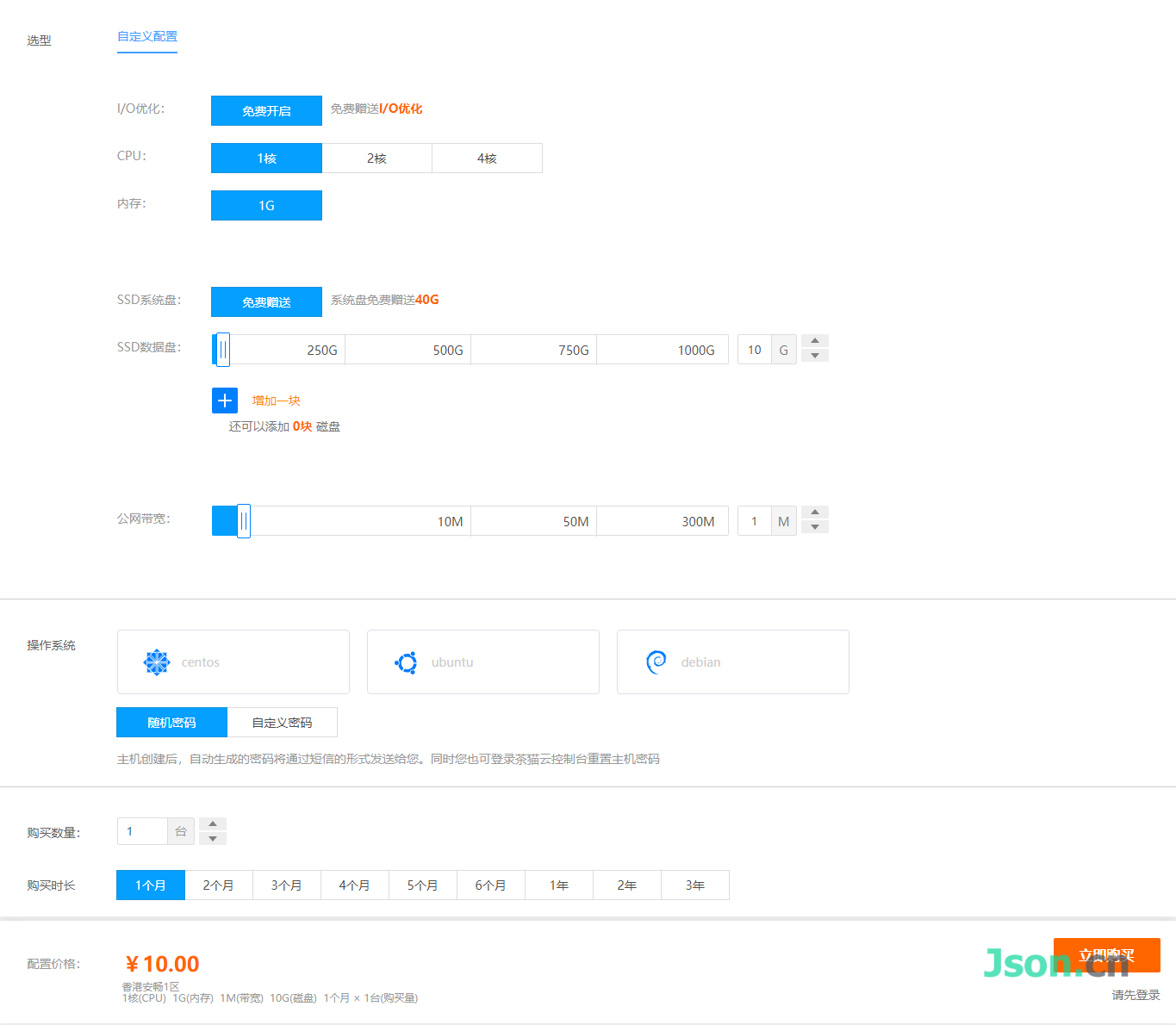1176x1025 pixels.
Task: Select 3年 purchase duration
Action: [695, 885]
